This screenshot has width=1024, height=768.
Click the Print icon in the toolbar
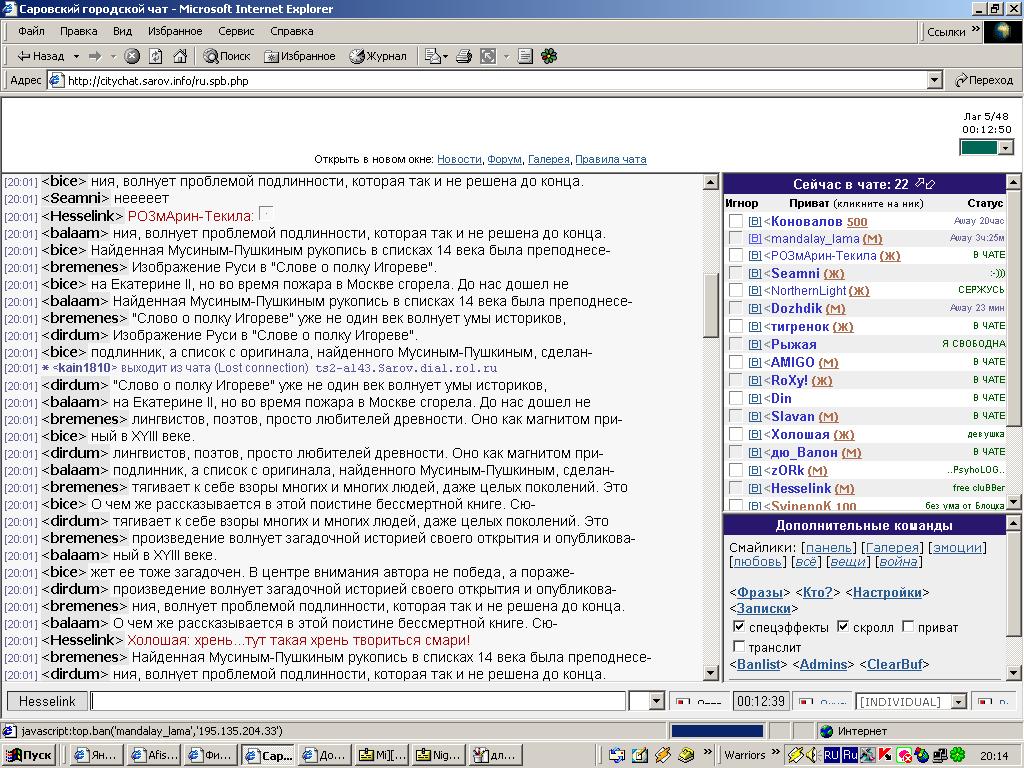pyautogui.click(x=464, y=56)
